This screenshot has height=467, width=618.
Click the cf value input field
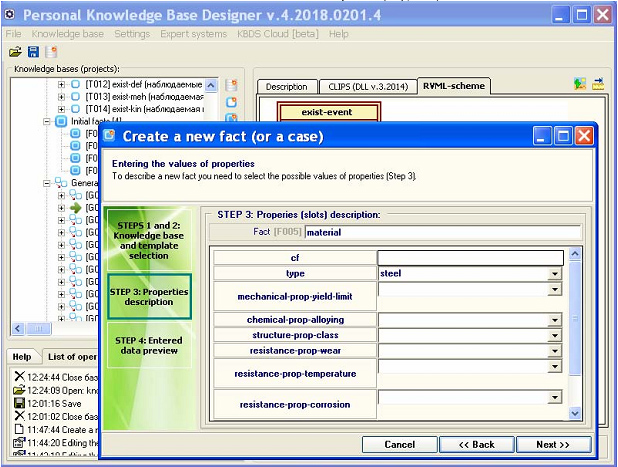[470, 258]
